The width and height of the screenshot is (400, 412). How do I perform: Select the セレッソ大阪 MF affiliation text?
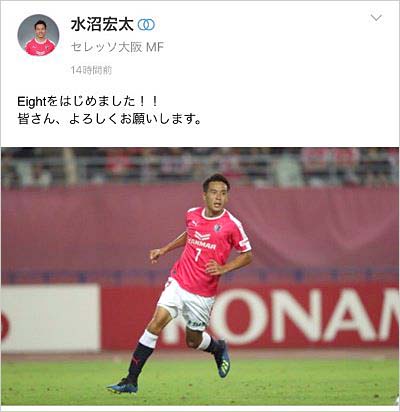(117, 47)
